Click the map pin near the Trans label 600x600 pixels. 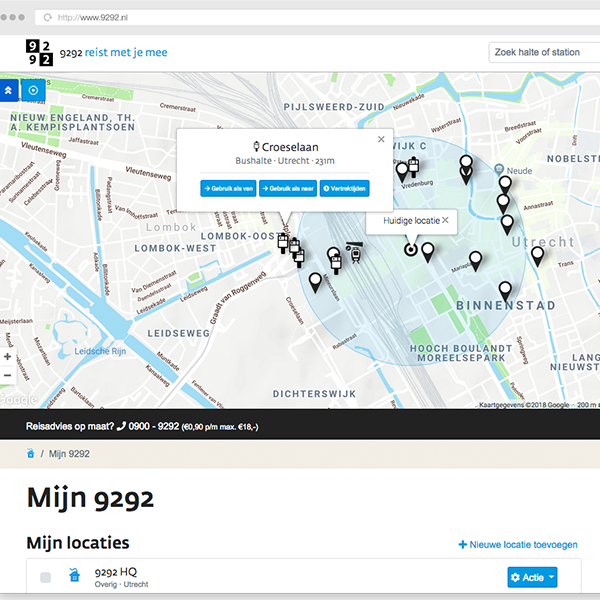point(537,256)
